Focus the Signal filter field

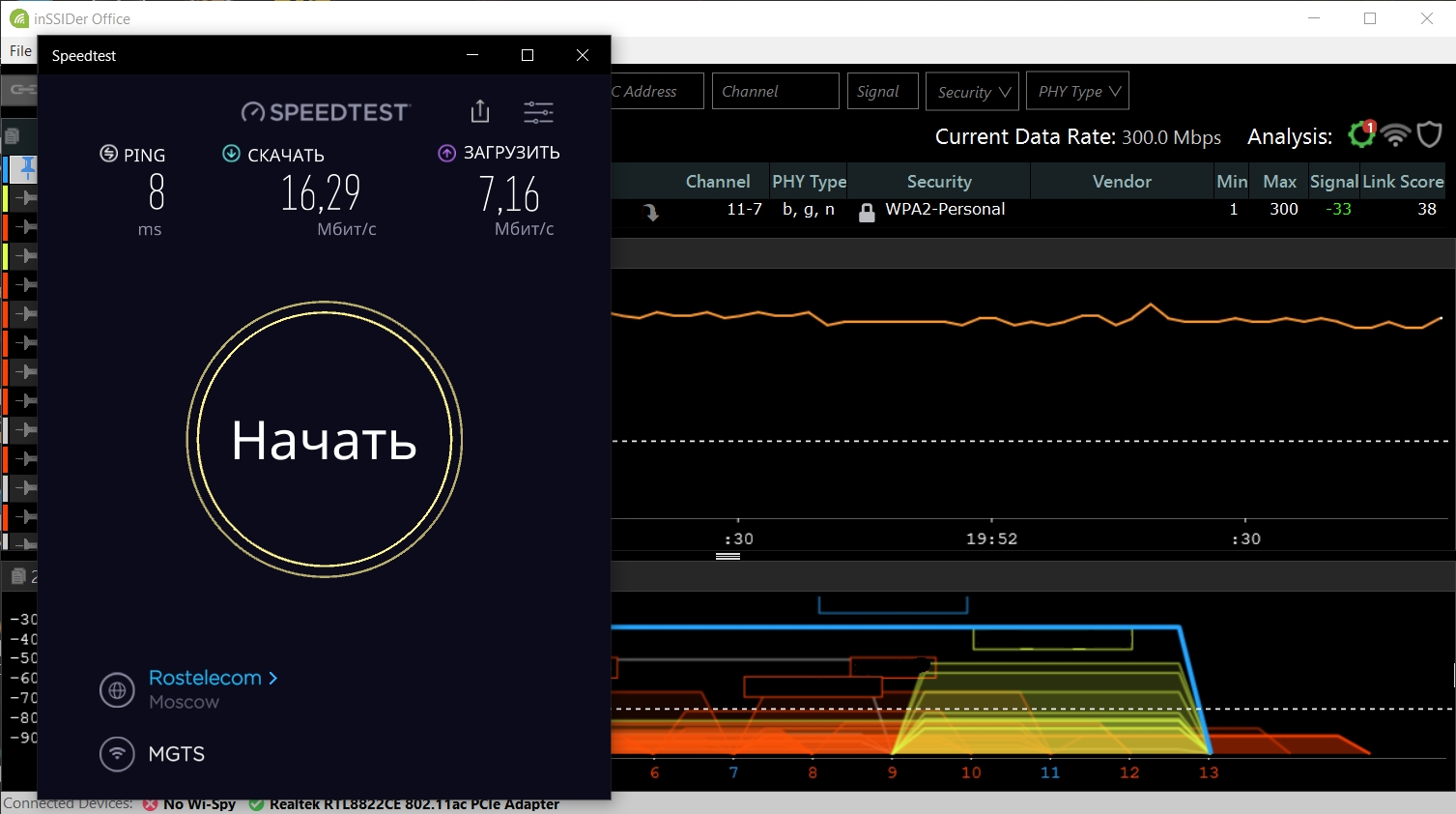pos(883,91)
